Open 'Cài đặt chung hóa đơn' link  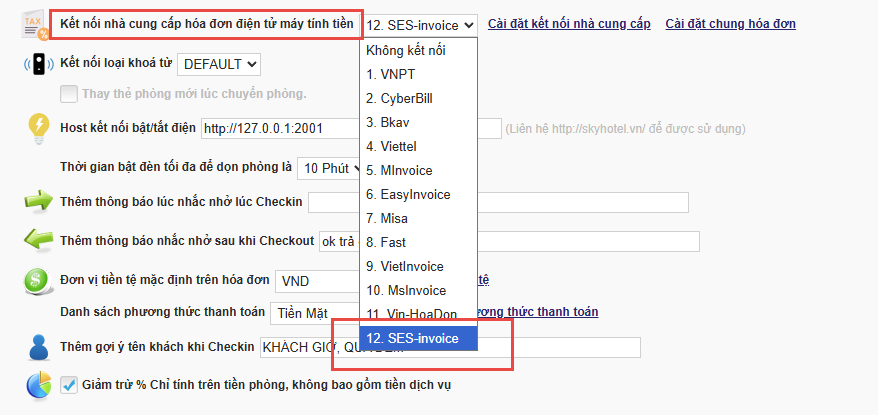click(x=730, y=24)
